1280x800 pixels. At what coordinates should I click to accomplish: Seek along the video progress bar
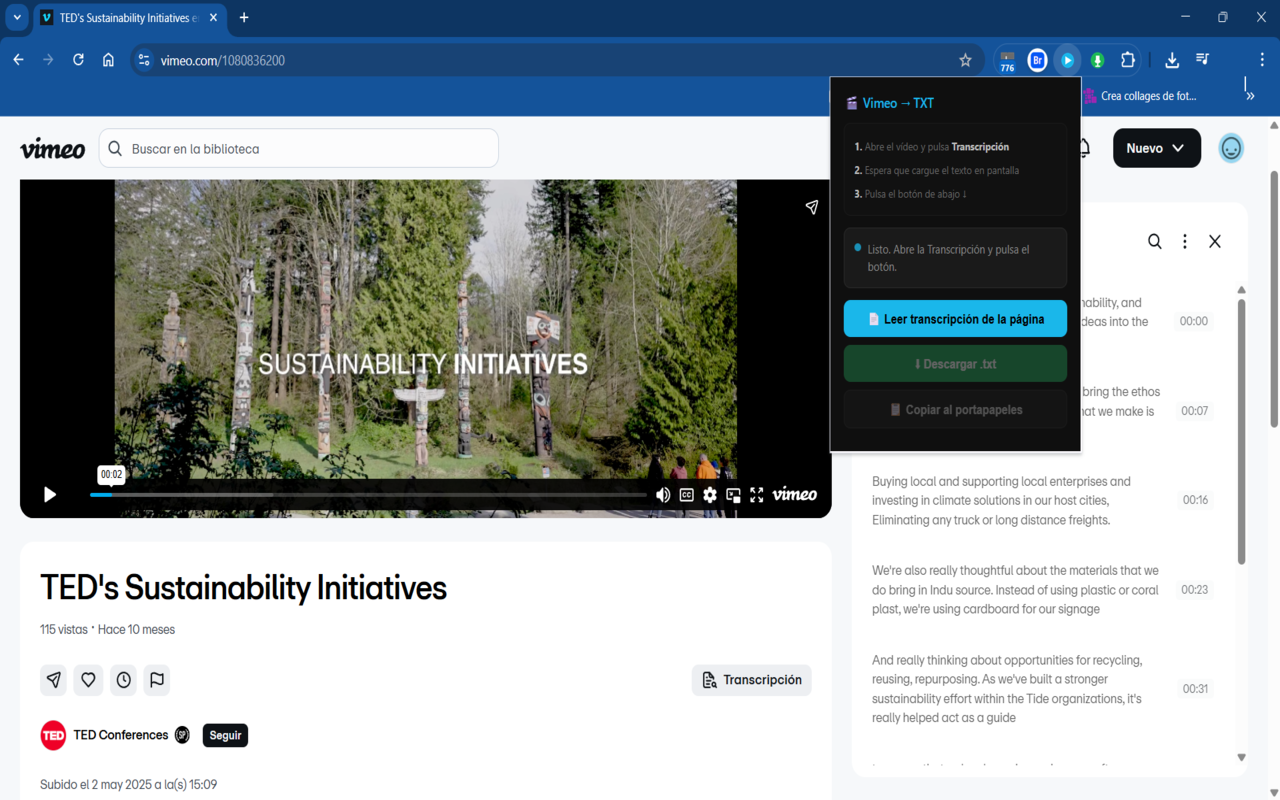[368, 494]
